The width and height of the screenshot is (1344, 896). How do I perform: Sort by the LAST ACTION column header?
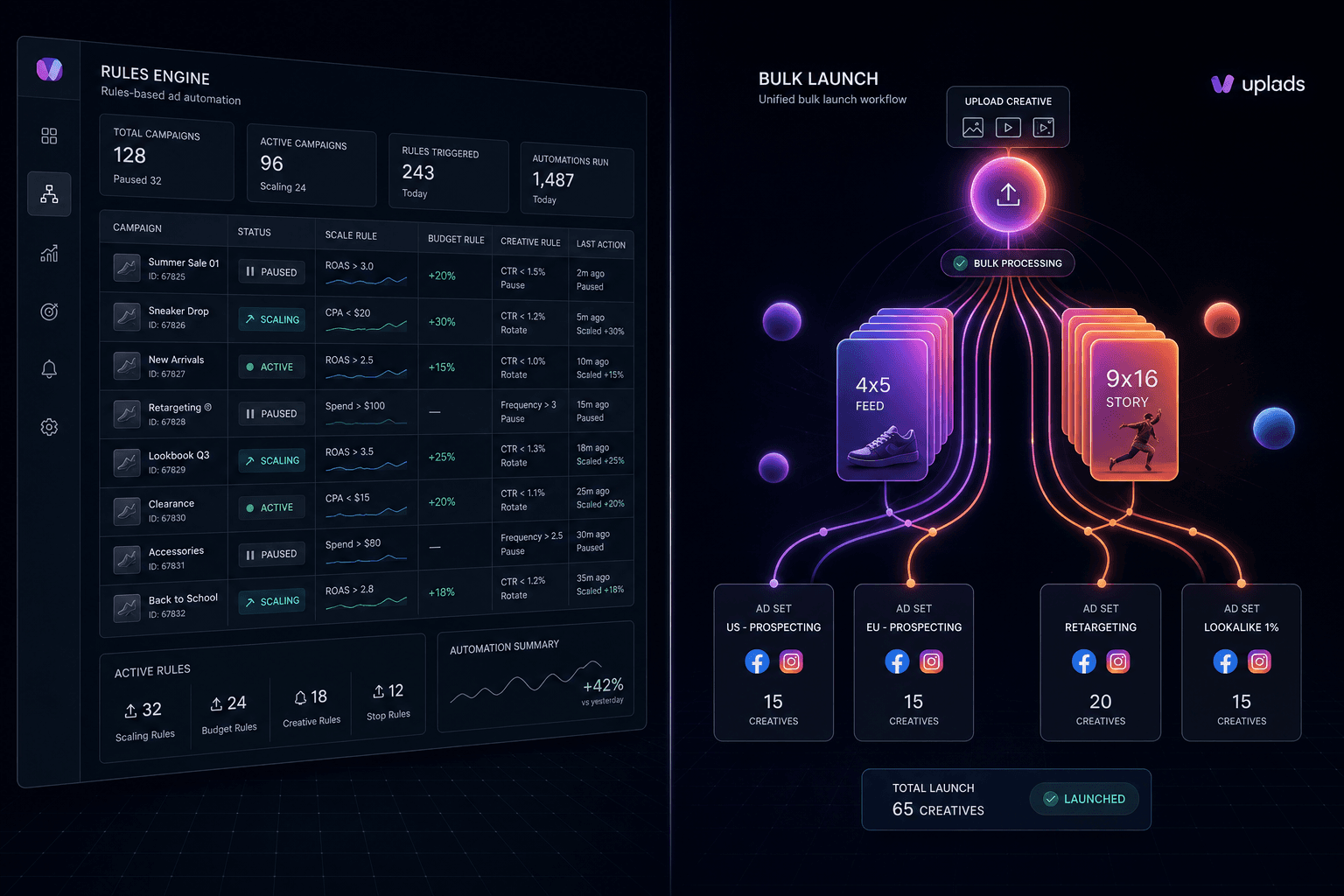(x=601, y=244)
